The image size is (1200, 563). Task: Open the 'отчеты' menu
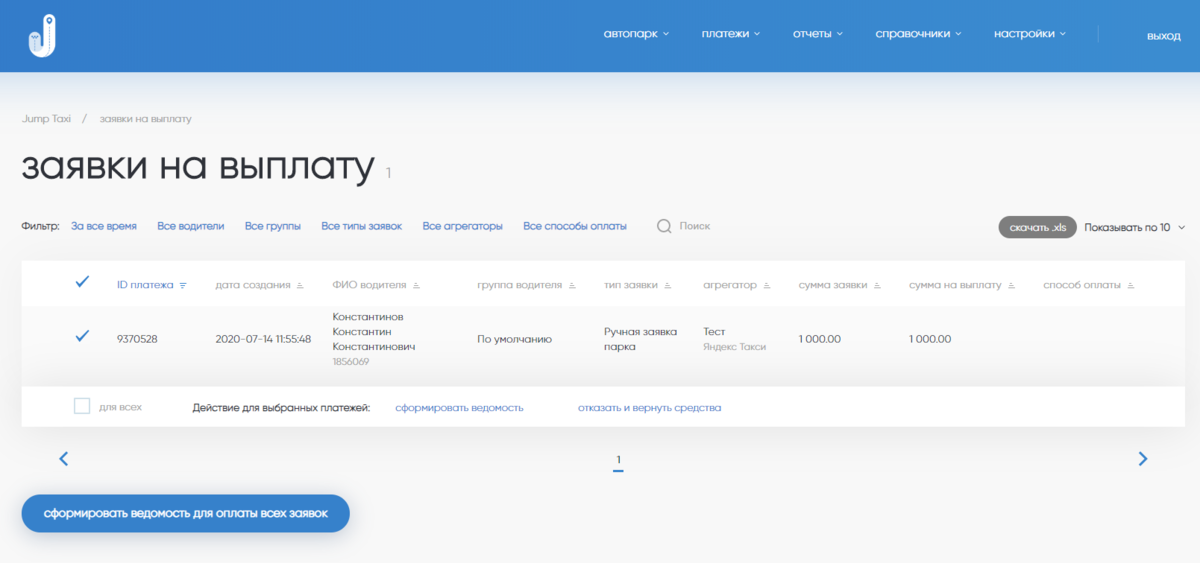[x=817, y=34]
